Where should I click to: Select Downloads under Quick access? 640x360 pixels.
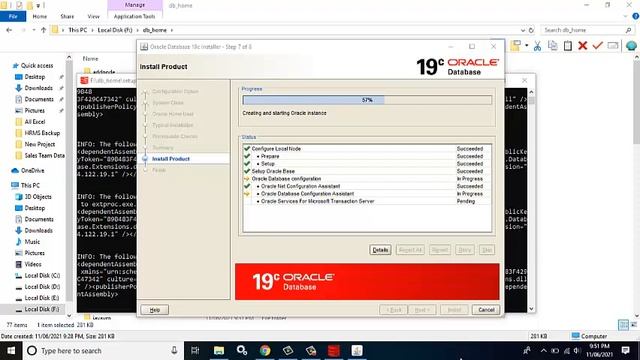[38, 88]
